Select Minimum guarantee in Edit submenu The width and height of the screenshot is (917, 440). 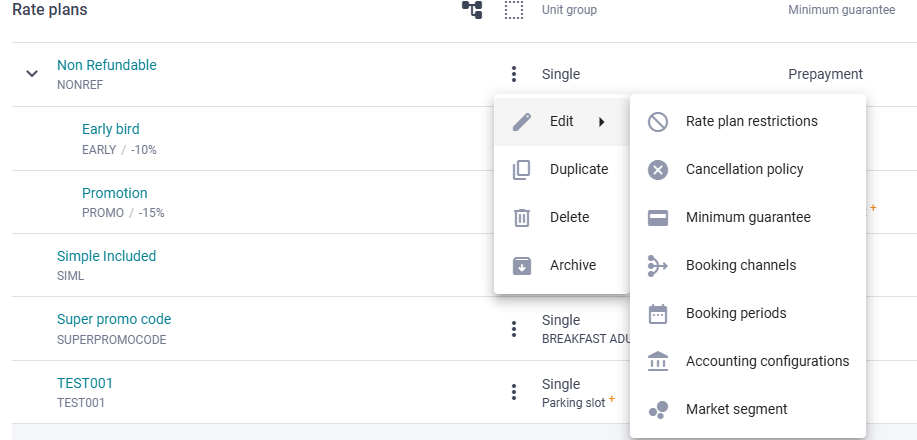pyautogui.click(x=748, y=218)
